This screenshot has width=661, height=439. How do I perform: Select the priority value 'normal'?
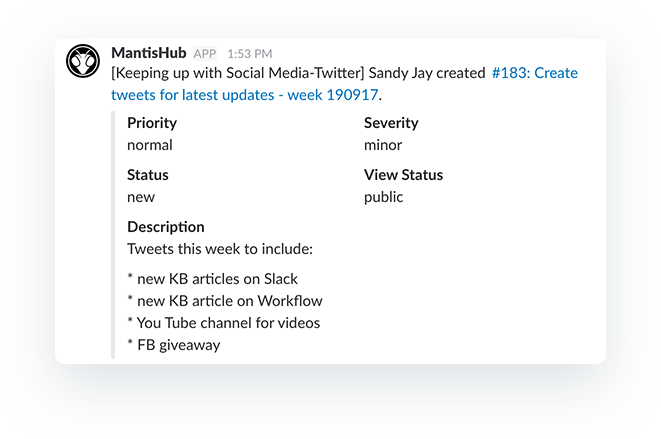[x=150, y=145]
